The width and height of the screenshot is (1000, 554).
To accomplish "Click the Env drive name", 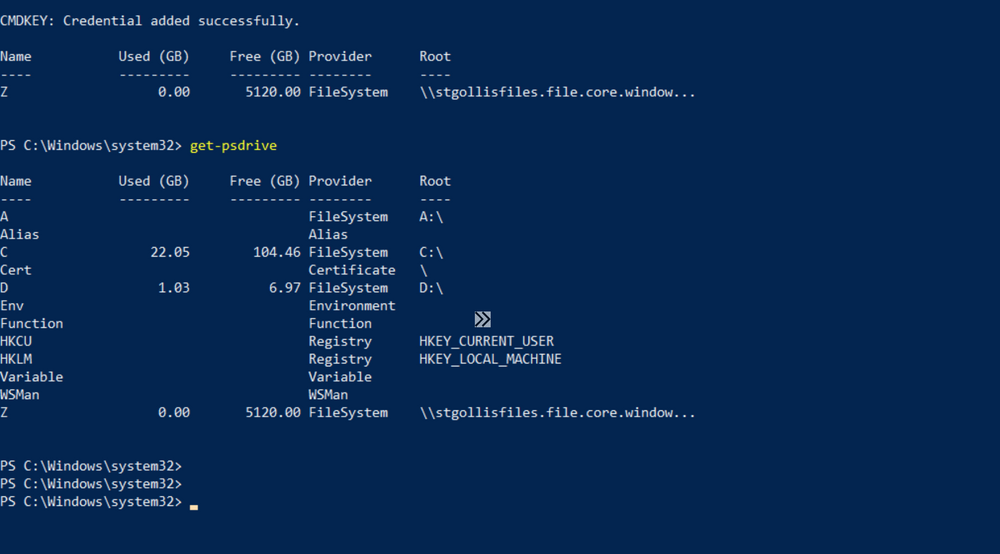I will 12,306.
